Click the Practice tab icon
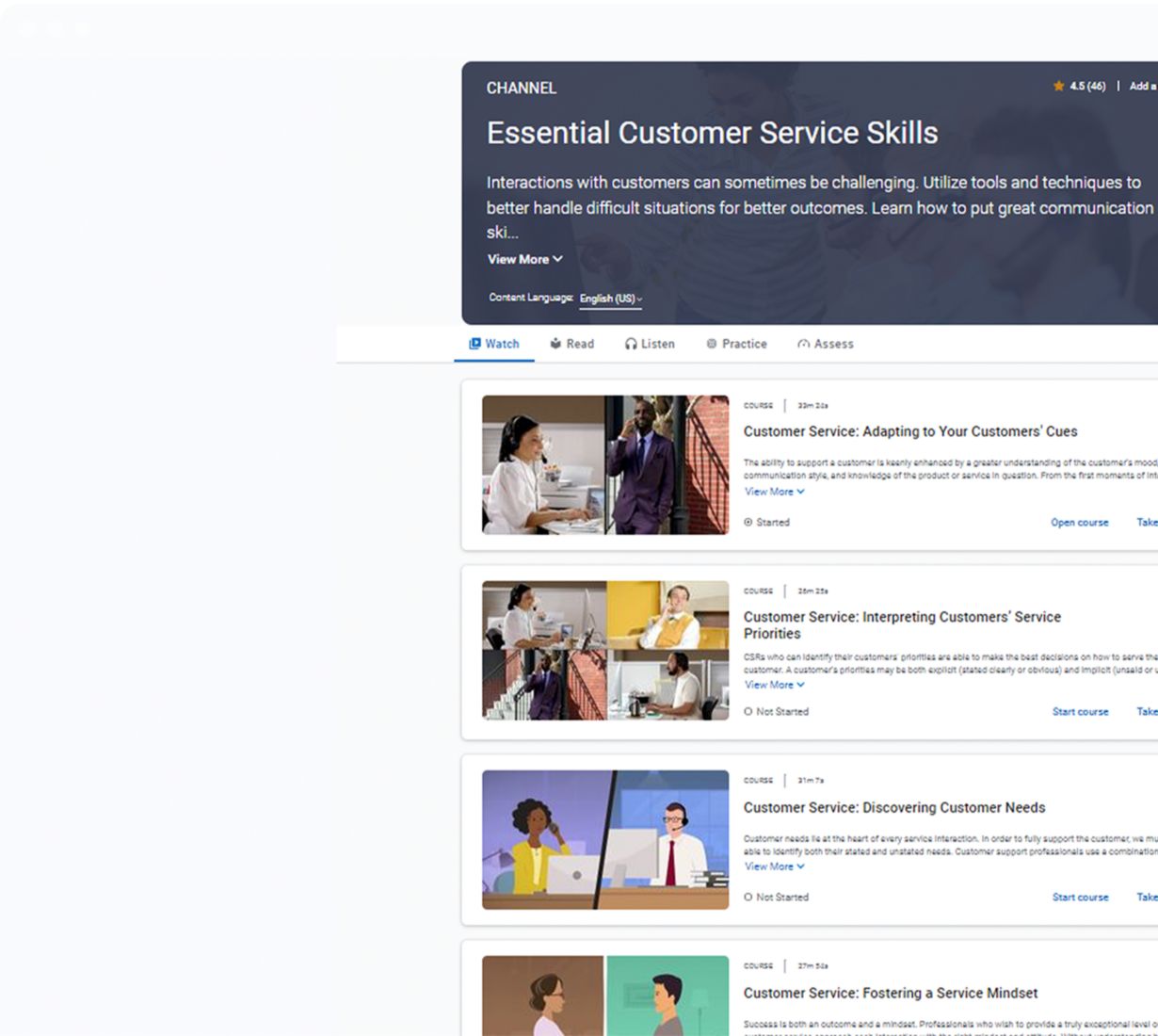The image size is (1158, 1036). pyautogui.click(x=712, y=344)
